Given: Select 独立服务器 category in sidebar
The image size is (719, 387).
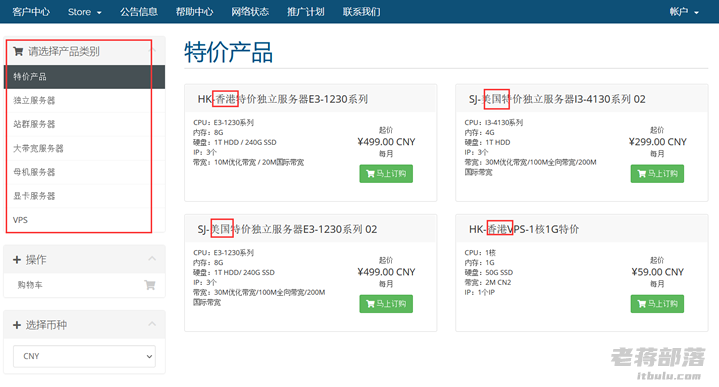Looking at the screenshot, I should [x=84, y=100].
